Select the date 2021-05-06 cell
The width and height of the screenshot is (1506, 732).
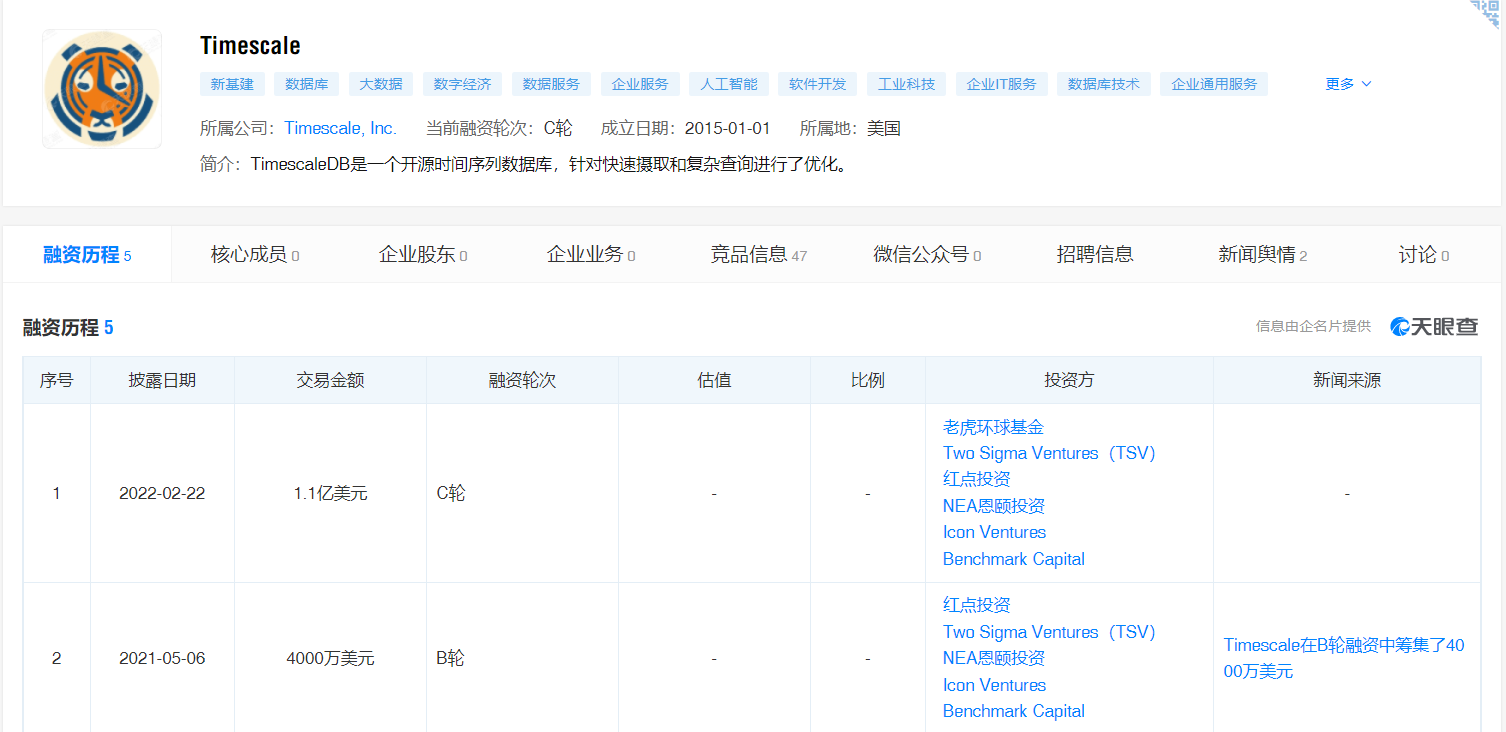click(x=162, y=658)
